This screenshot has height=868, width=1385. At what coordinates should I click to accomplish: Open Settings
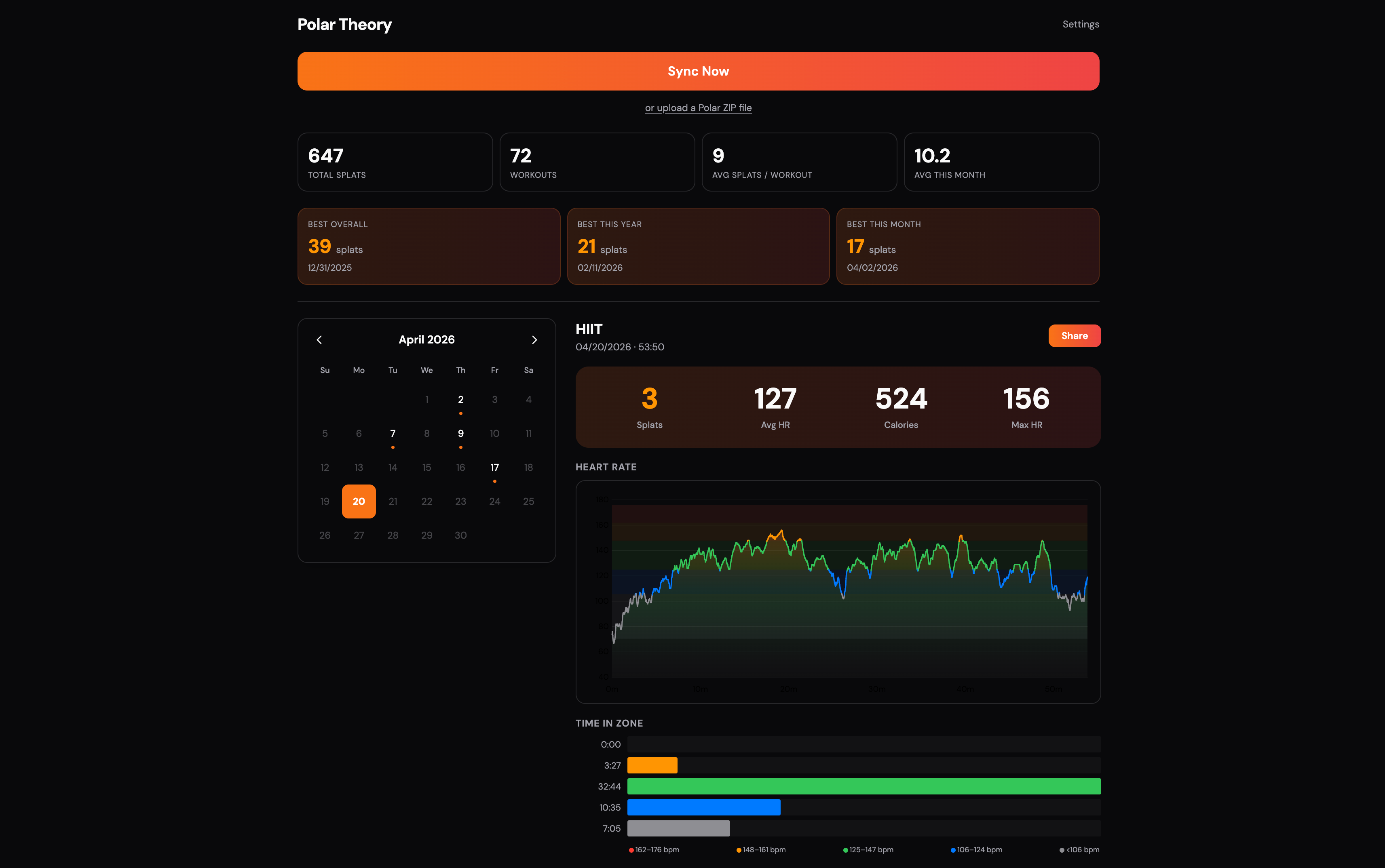[x=1080, y=23]
